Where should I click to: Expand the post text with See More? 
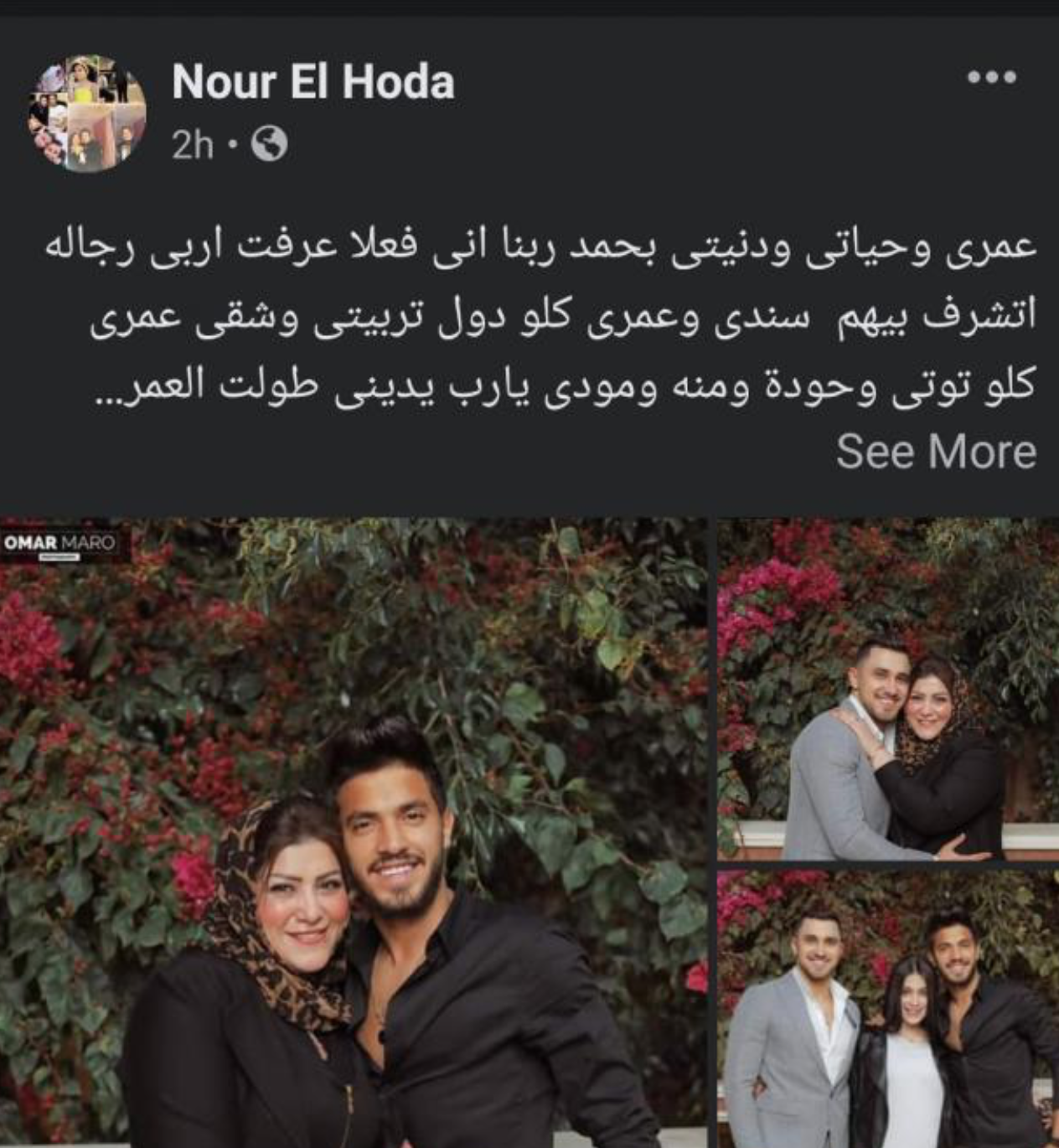click(936, 451)
